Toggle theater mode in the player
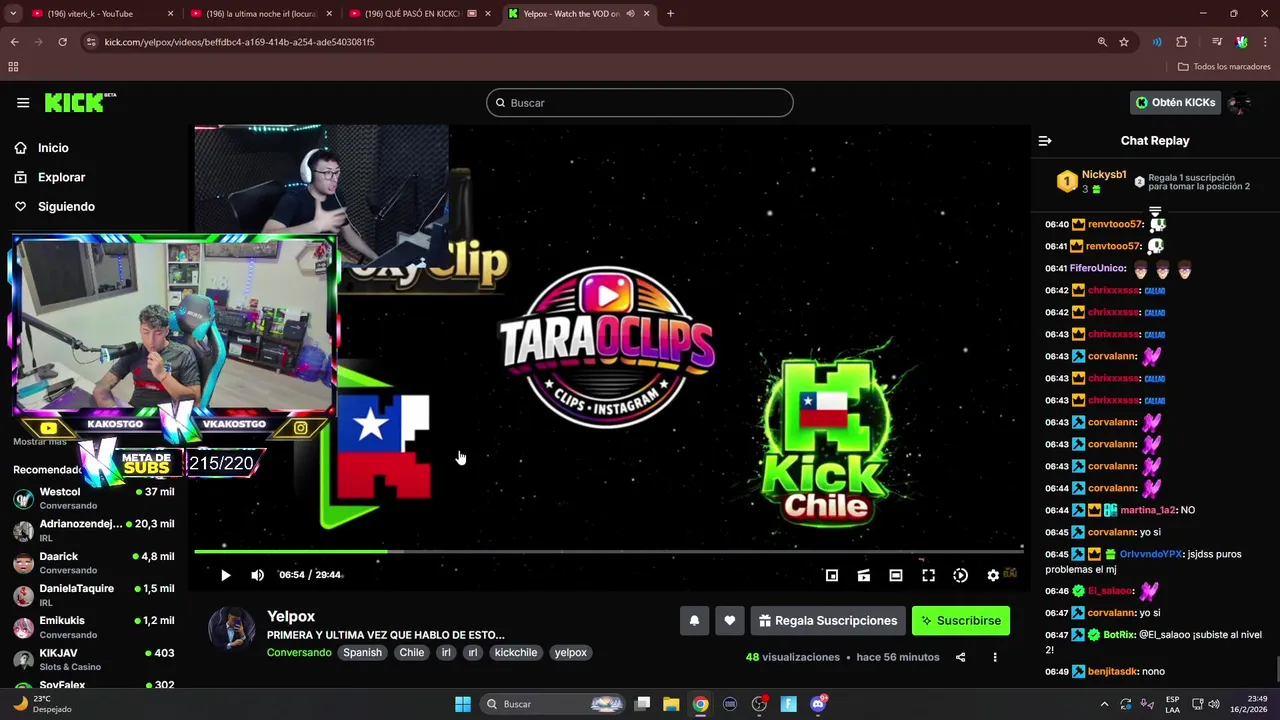The width and height of the screenshot is (1280, 720). point(896,575)
